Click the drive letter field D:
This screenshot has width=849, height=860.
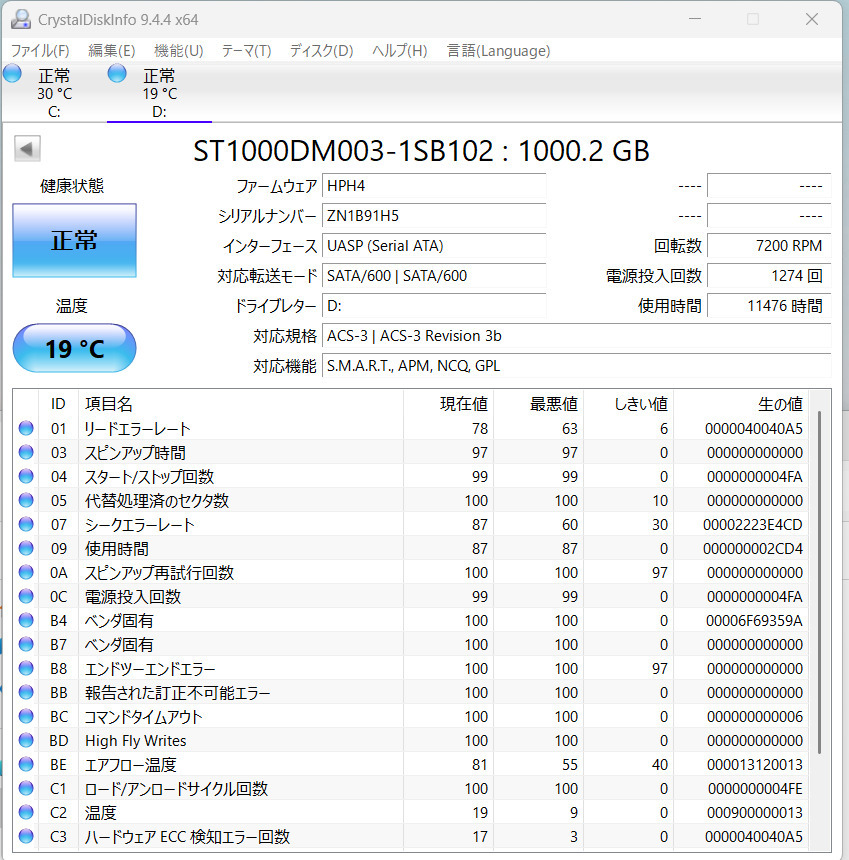click(434, 305)
